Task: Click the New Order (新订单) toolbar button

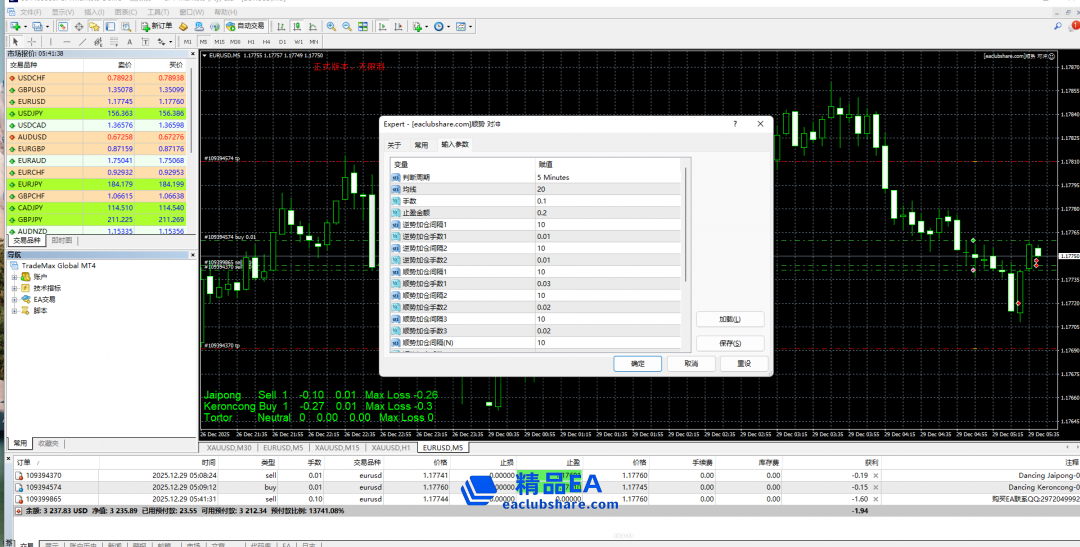Action: coord(156,26)
